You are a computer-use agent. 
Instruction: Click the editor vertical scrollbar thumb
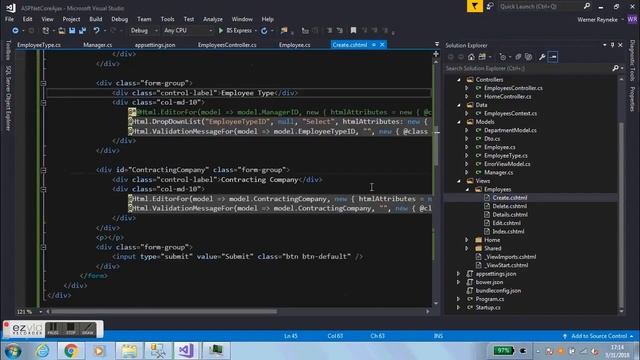click(436, 147)
